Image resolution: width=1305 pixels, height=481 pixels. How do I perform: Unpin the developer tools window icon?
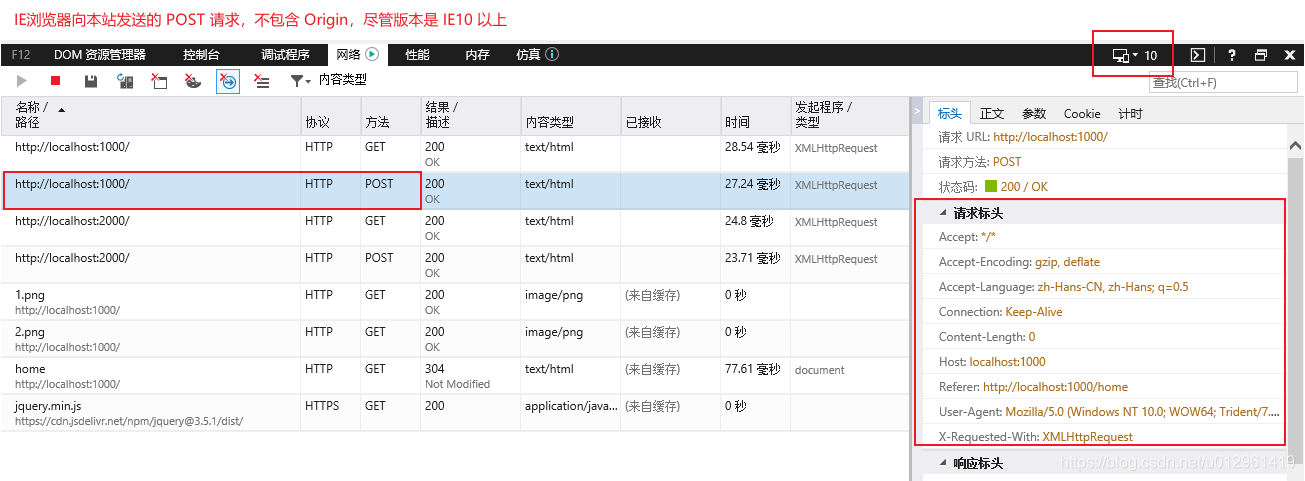coord(1261,55)
